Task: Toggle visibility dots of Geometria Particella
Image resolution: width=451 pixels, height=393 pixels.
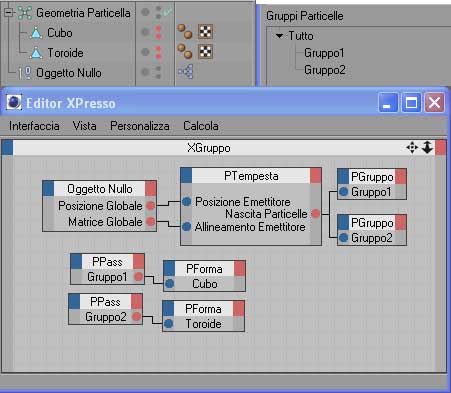Action: [x=158, y=13]
